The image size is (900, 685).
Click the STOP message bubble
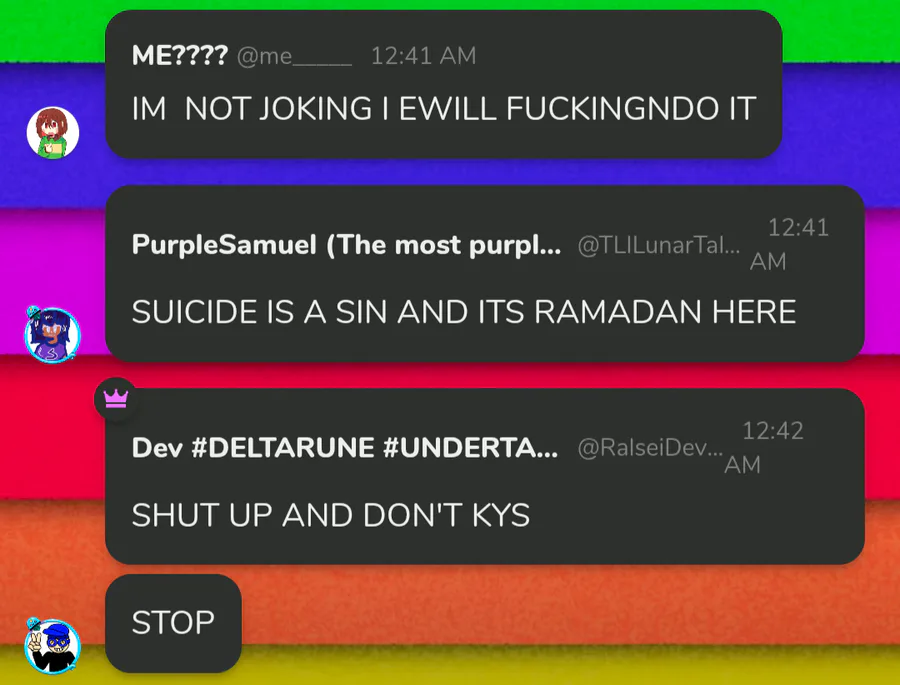click(173, 623)
